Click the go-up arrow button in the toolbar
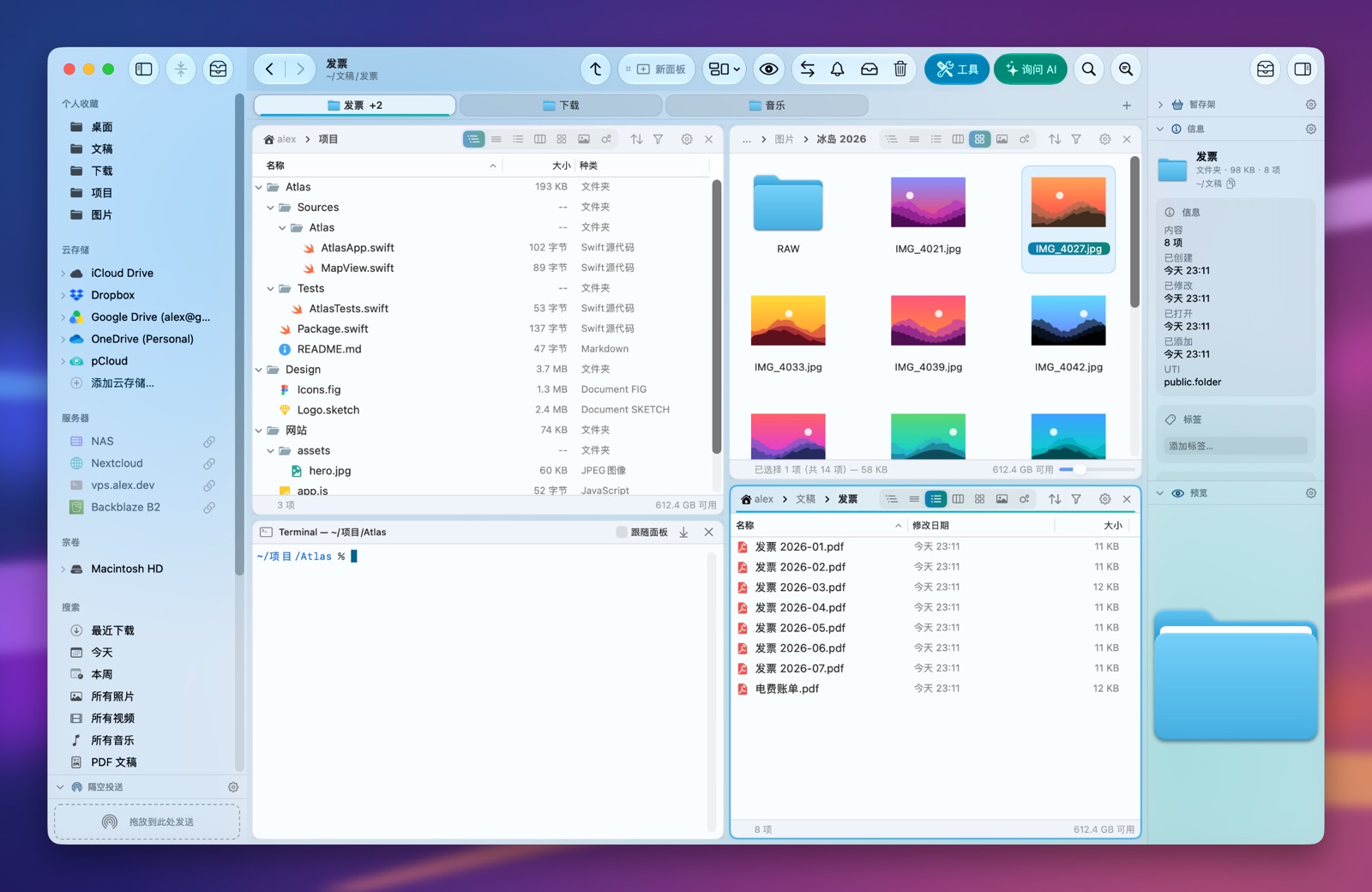 coord(596,69)
